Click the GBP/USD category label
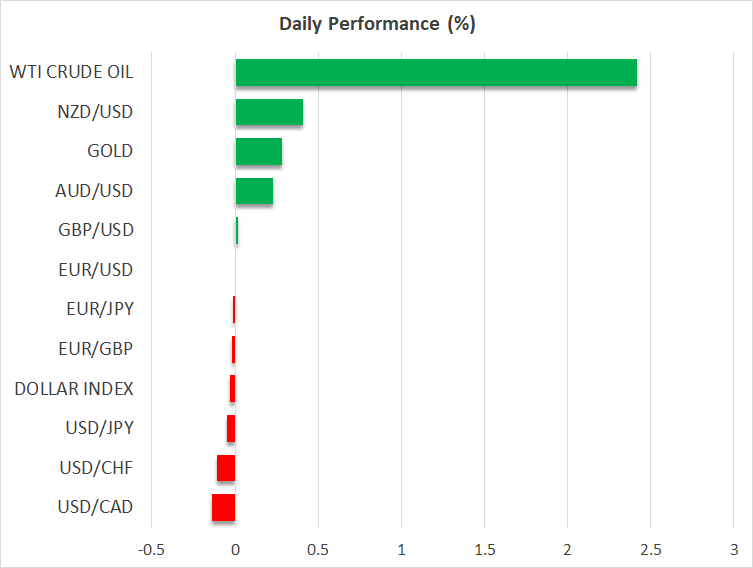 click(96, 230)
